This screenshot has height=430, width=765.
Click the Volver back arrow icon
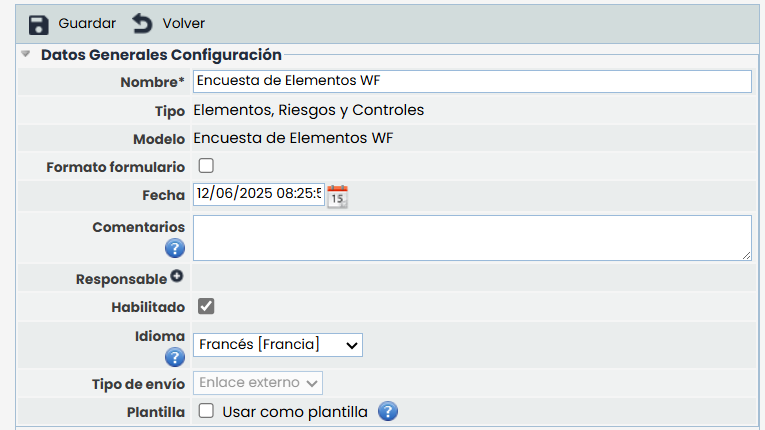[x=143, y=23]
